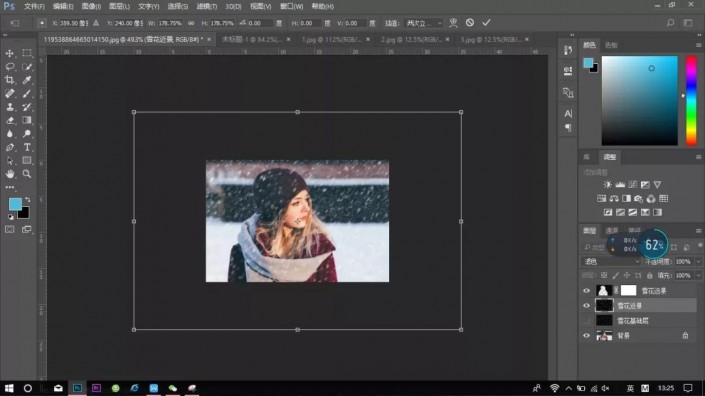This screenshot has width=705, height=396.
Task: Click the foreground blue color swatch
Action: pyautogui.click(x=15, y=204)
